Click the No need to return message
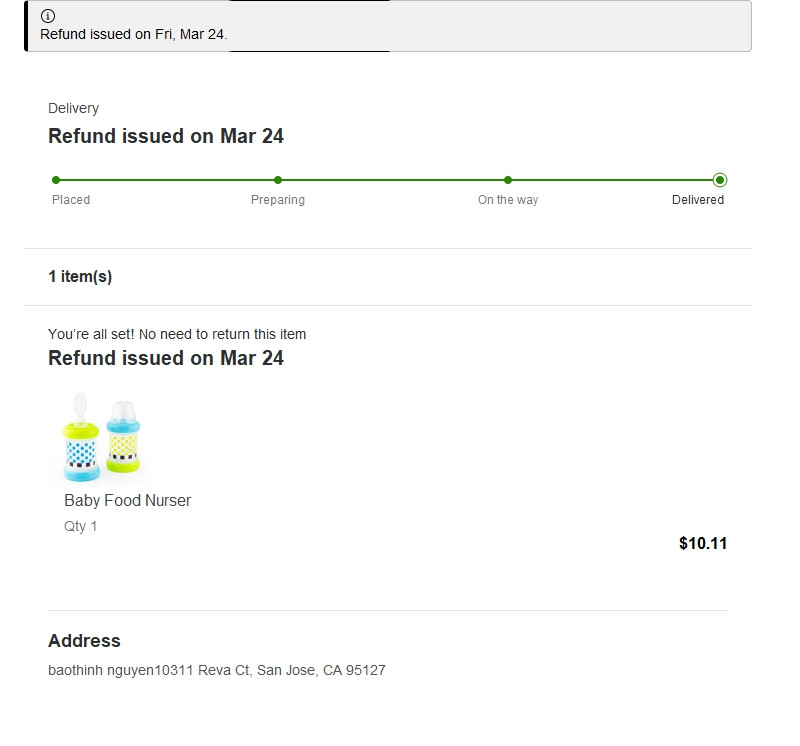Viewport: 800px width, 746px height. pos(177,334)
